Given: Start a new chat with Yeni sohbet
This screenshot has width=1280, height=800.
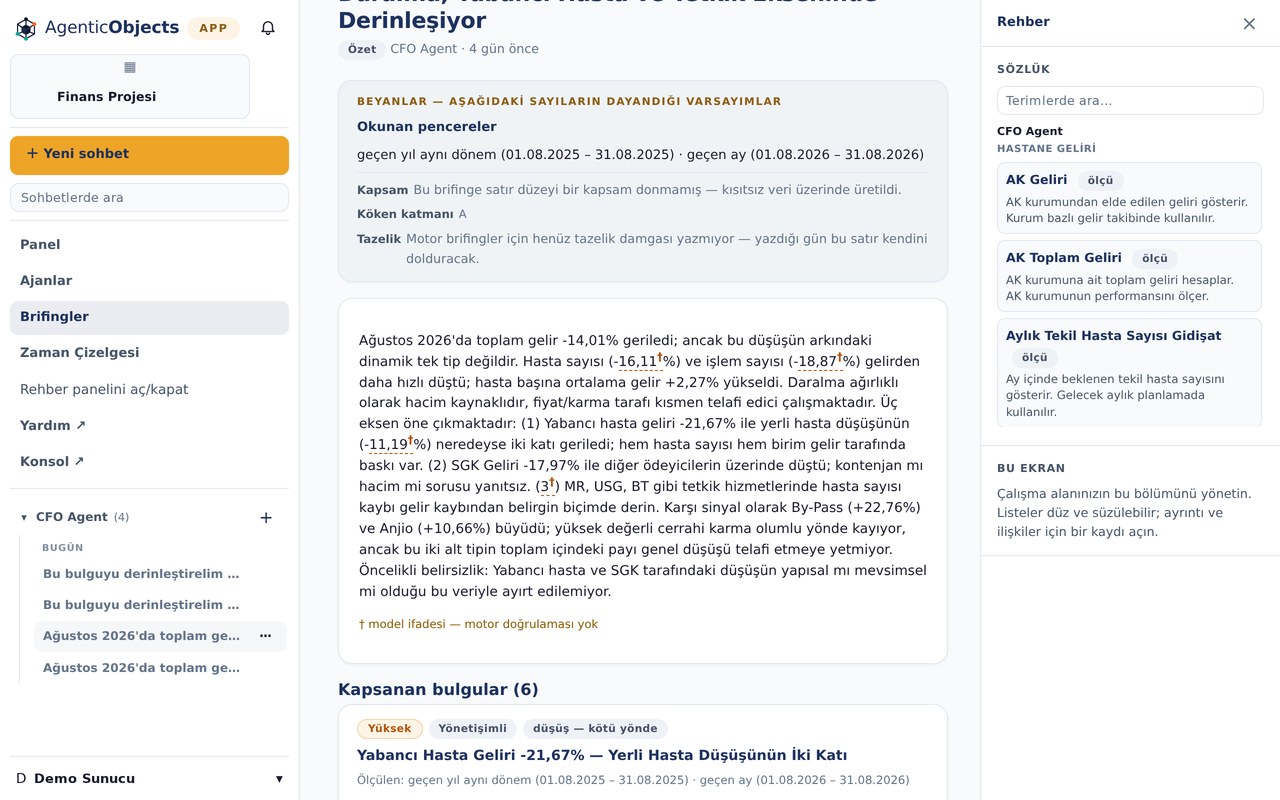Looking at the screenshot, I should [149, 155].
